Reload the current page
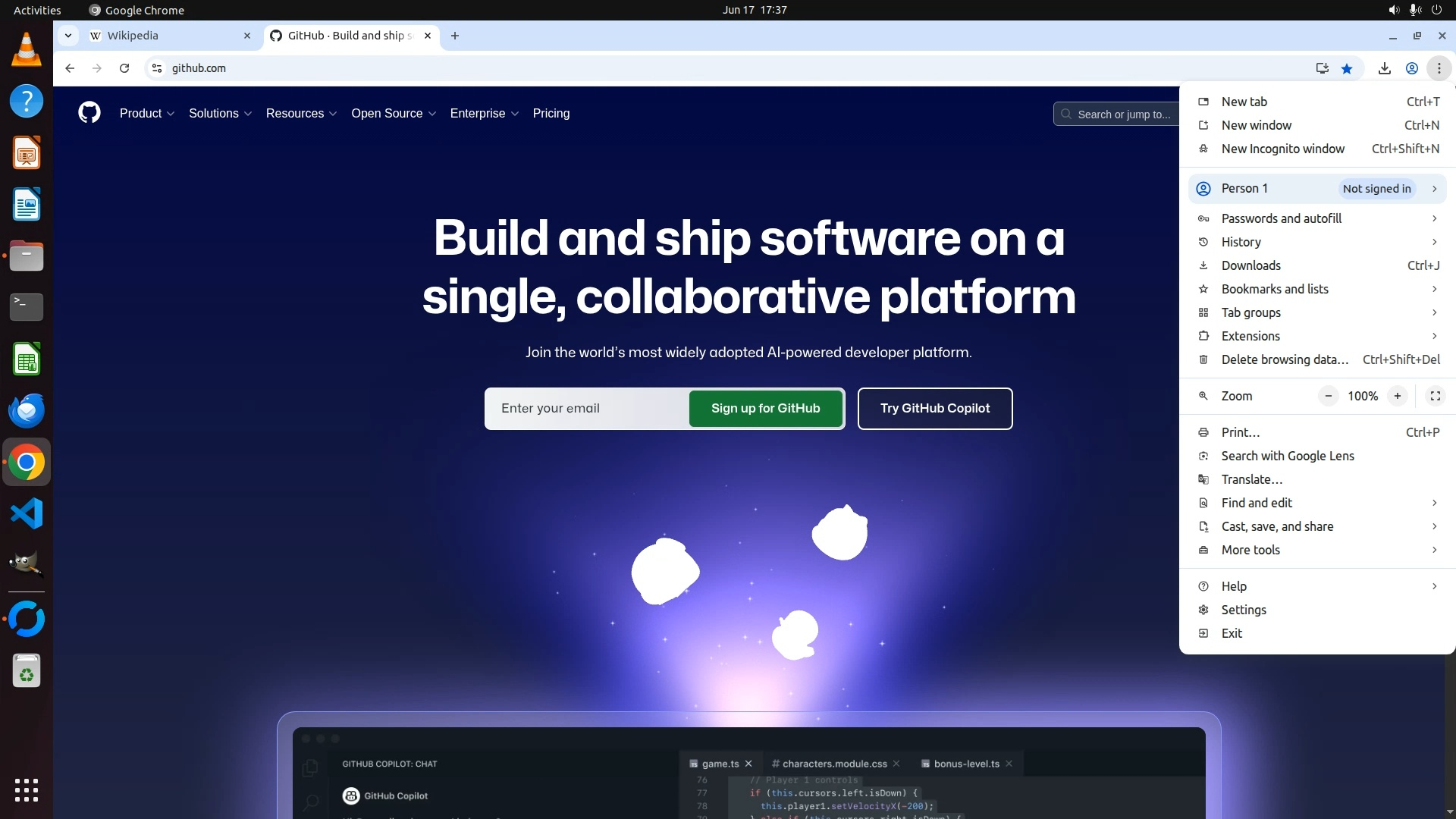This screenshot has width=1456, height=819. click(x=124, y=68)
